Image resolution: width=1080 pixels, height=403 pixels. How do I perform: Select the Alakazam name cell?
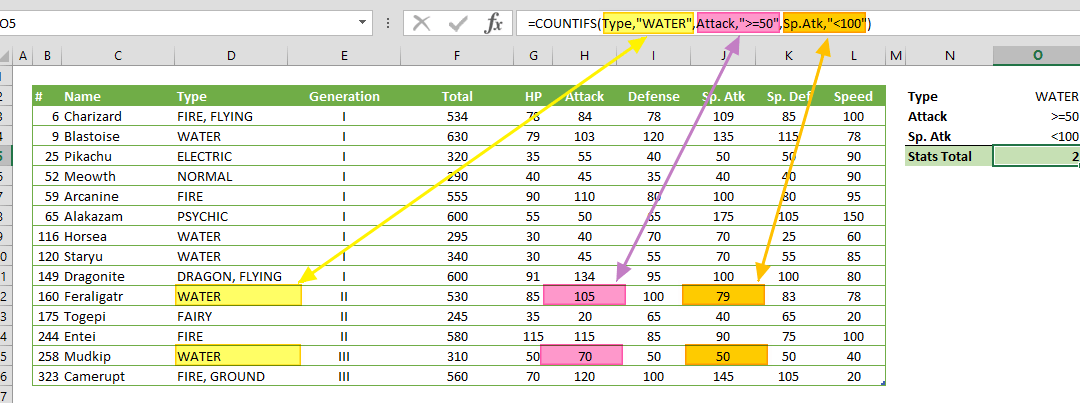pyautogui.click(x=118, y=216)
